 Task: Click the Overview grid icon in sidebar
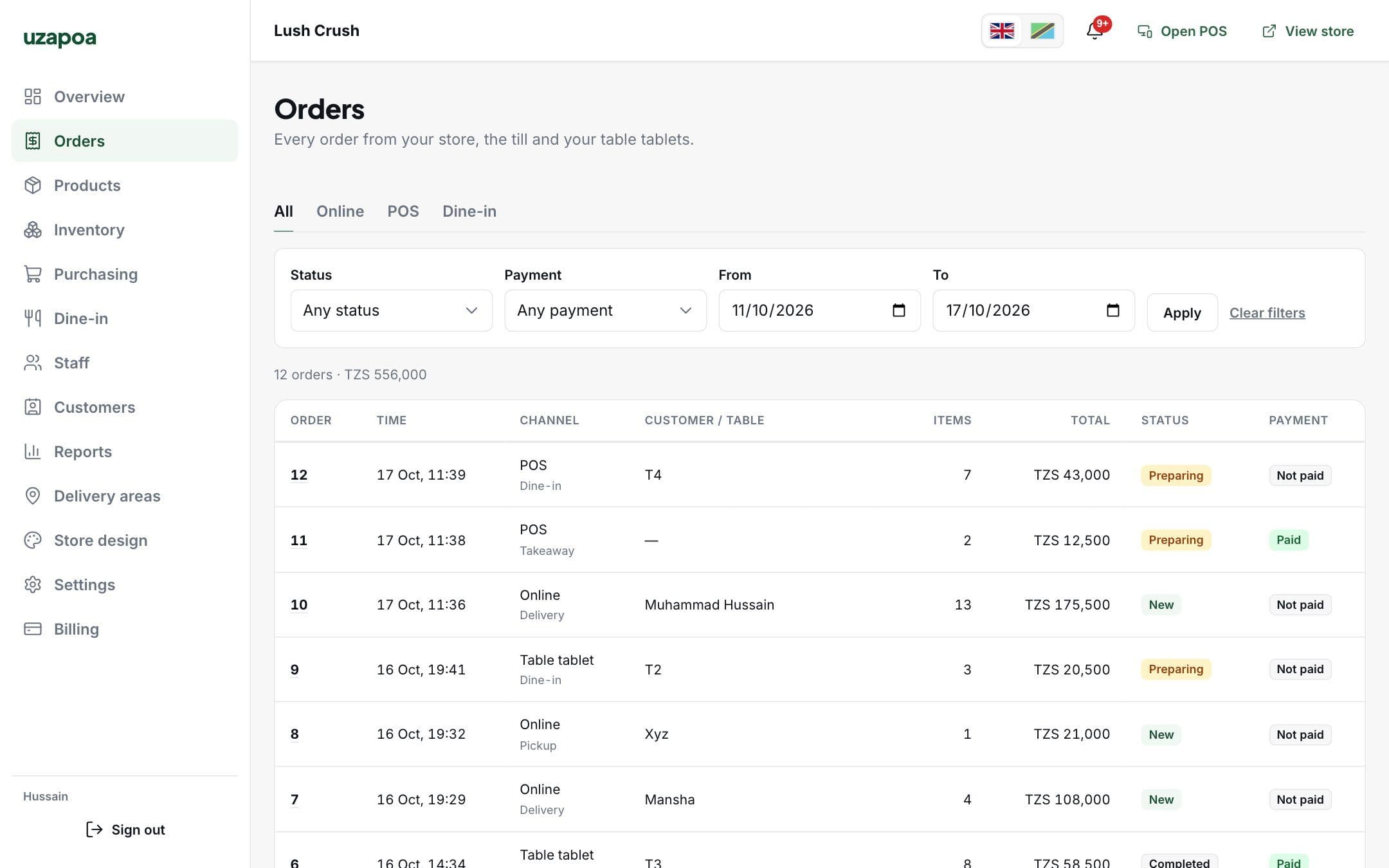(x=33, y=96)
